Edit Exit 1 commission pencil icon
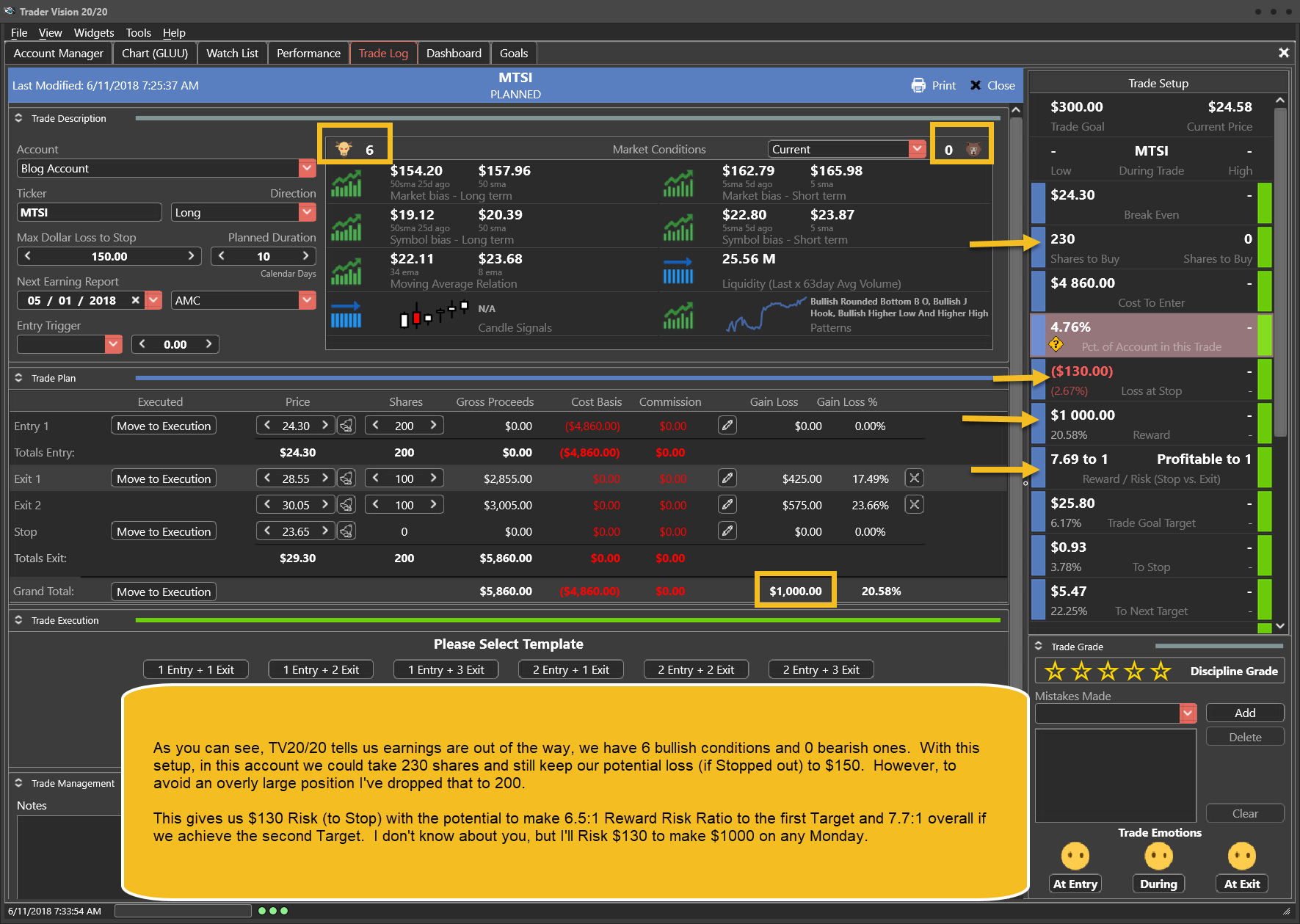 point(727,479)
